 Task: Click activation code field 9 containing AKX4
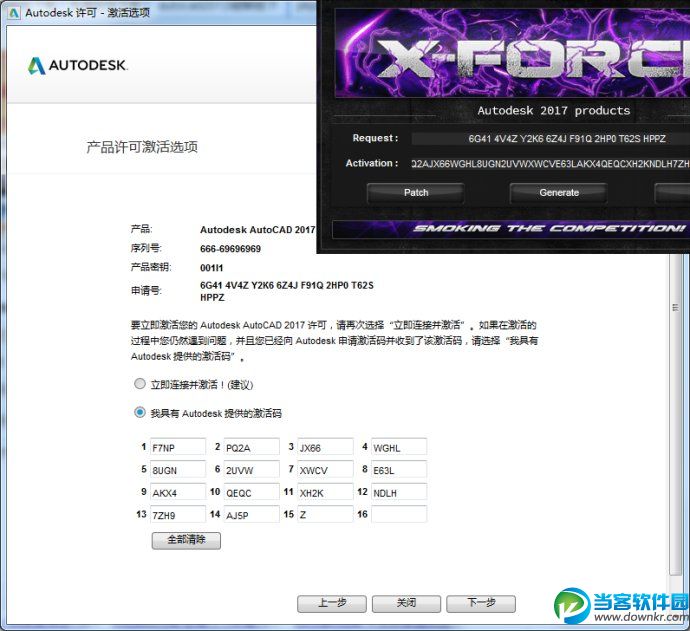(178, 492)
